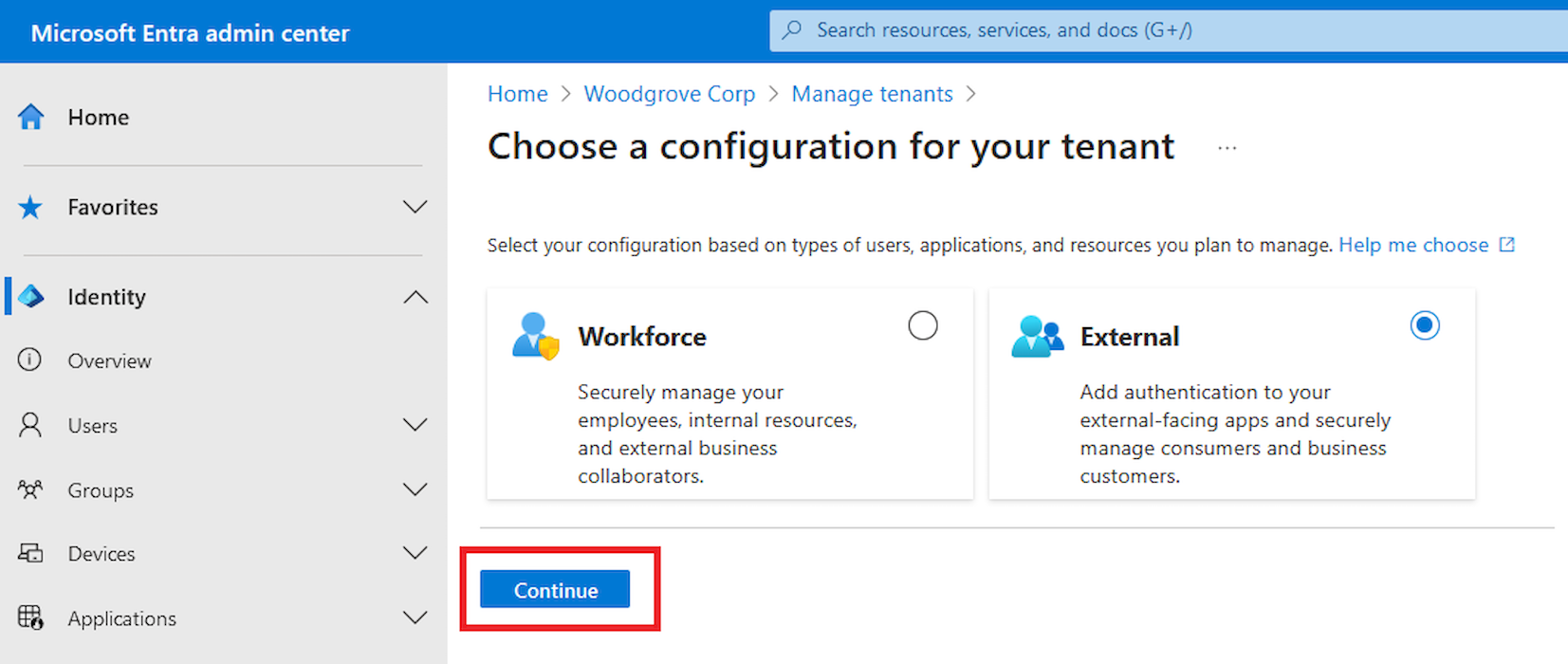Click the Identity diamond icon
Screen dimensions: 1568x664
31,296
